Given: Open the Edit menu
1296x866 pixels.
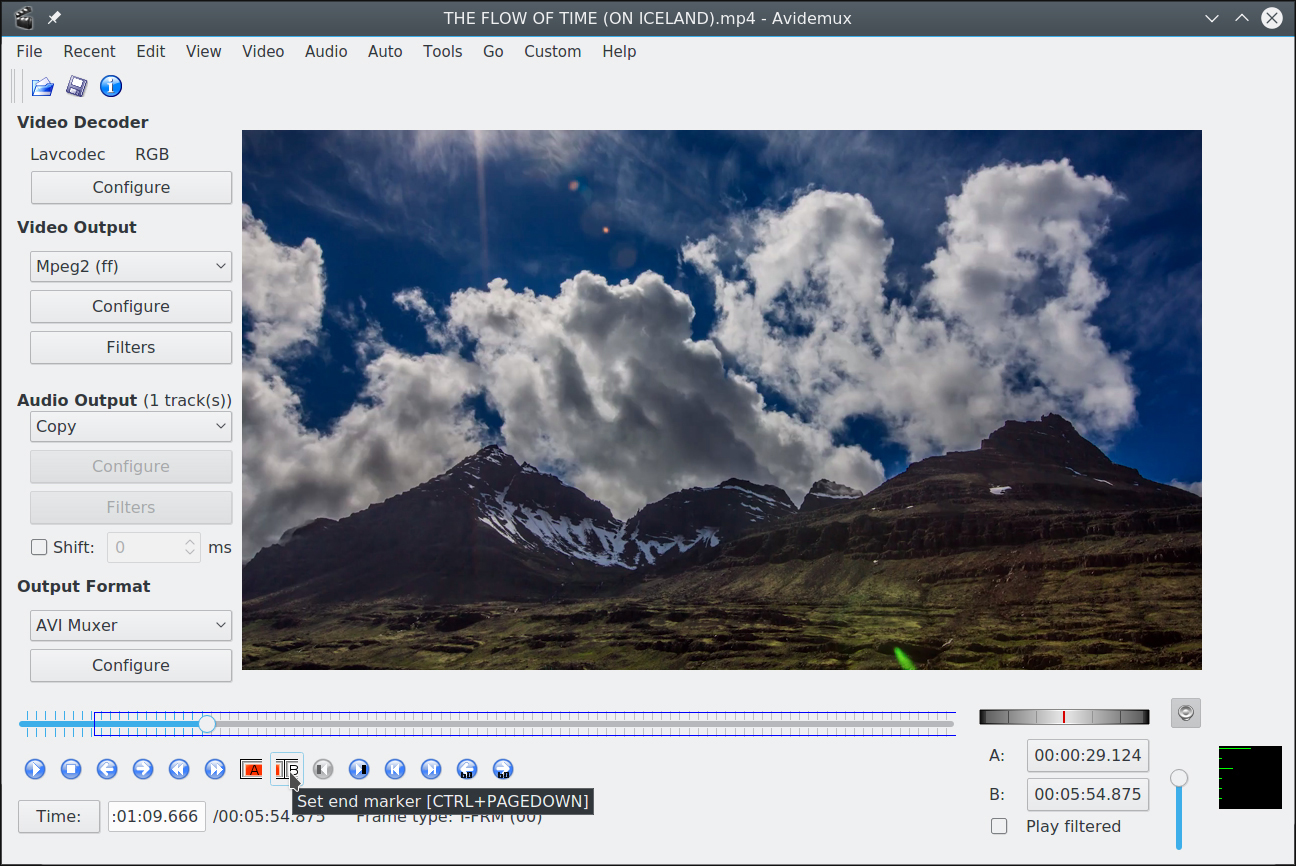Looking at the screenshot, I should click(151, 51).
